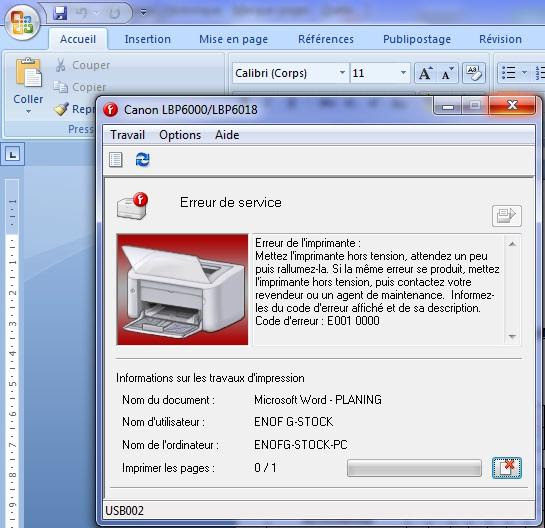Undo the last action in Word

[x=81, y=13]
